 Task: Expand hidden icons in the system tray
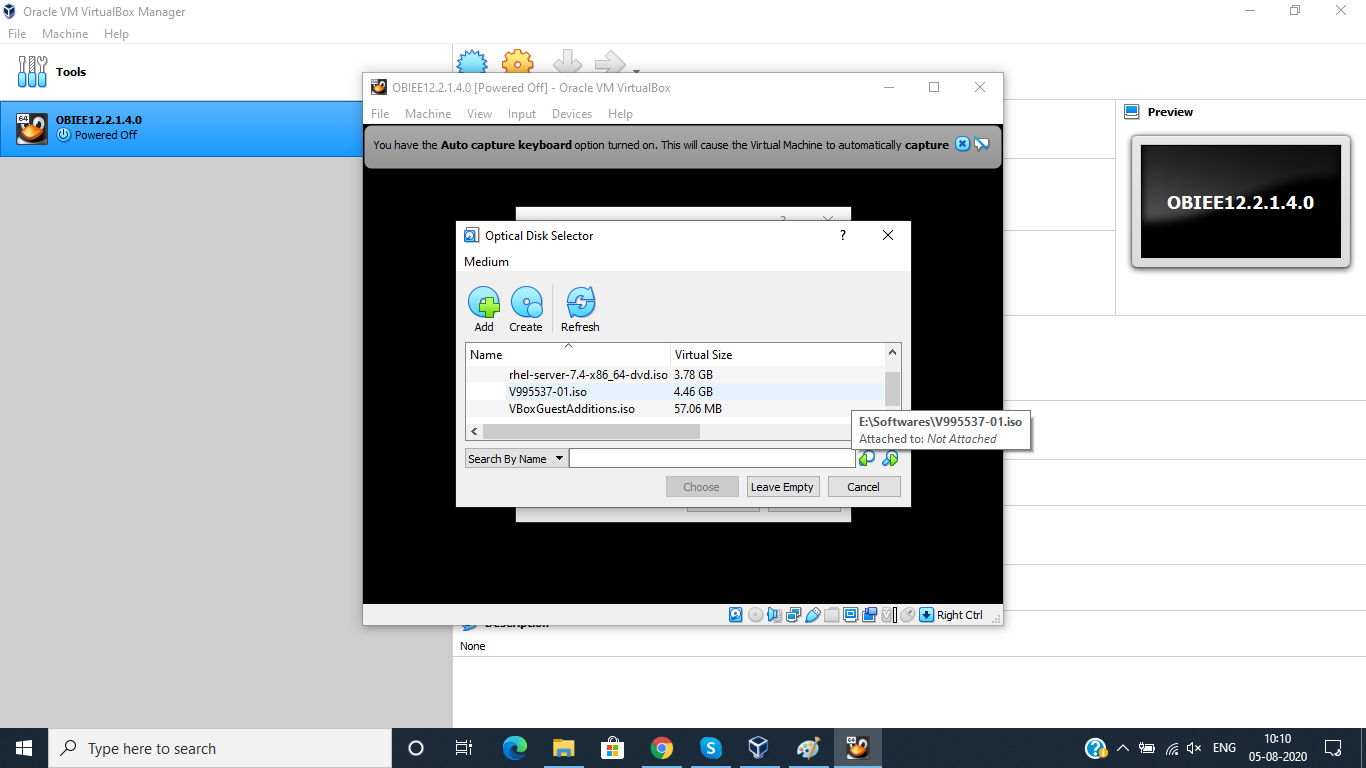pyautogui.click(x=1122, y=747)
